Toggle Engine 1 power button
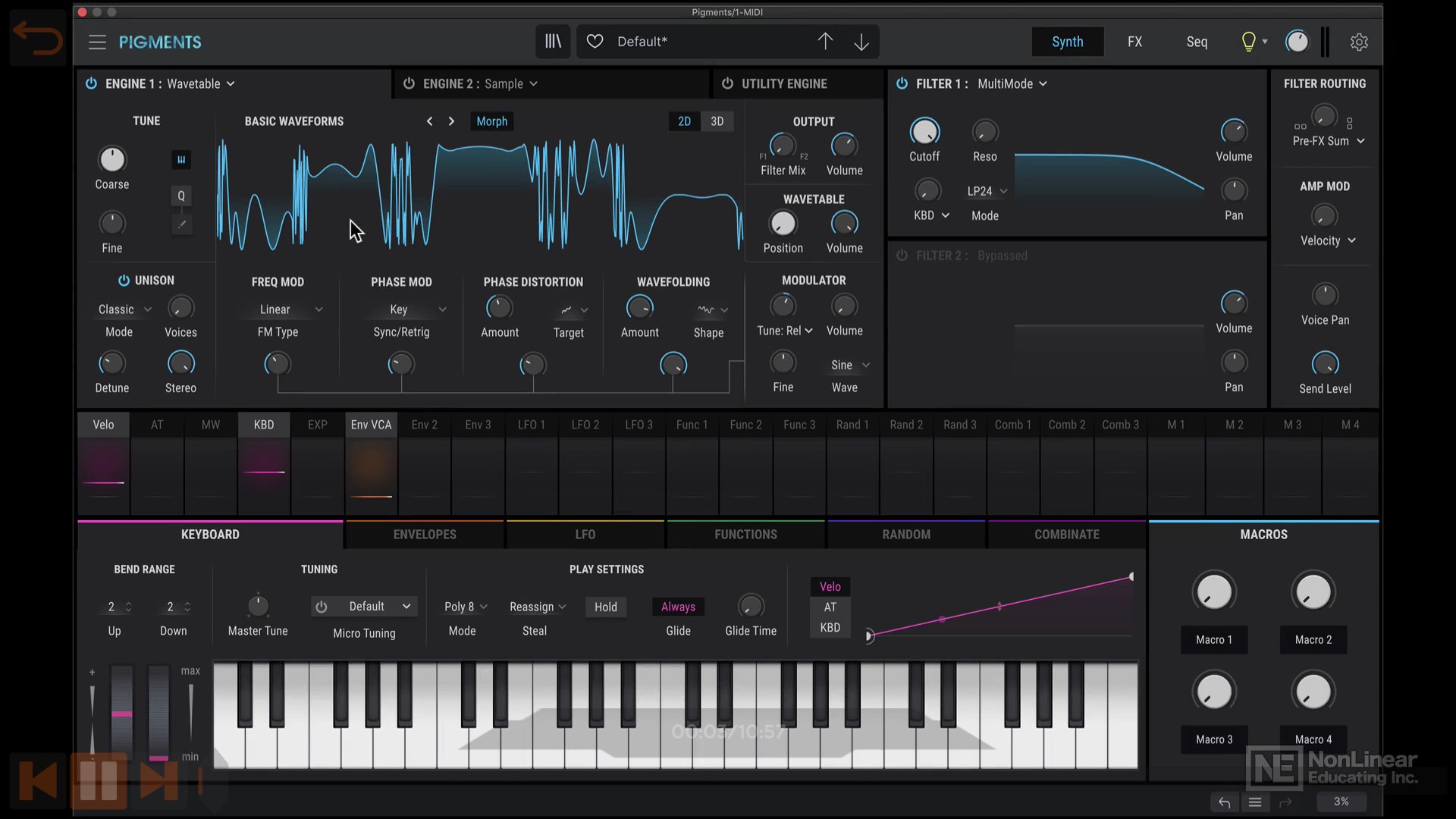Screen dimensions: 1456x819 (91, 83)
